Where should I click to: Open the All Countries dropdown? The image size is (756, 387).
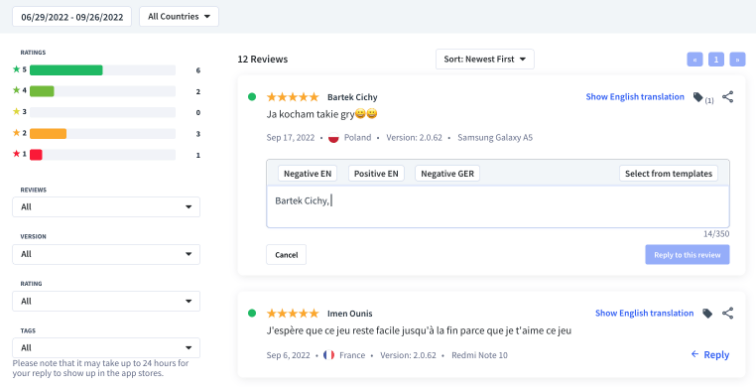pyautogui.click(x=179, y=16)
